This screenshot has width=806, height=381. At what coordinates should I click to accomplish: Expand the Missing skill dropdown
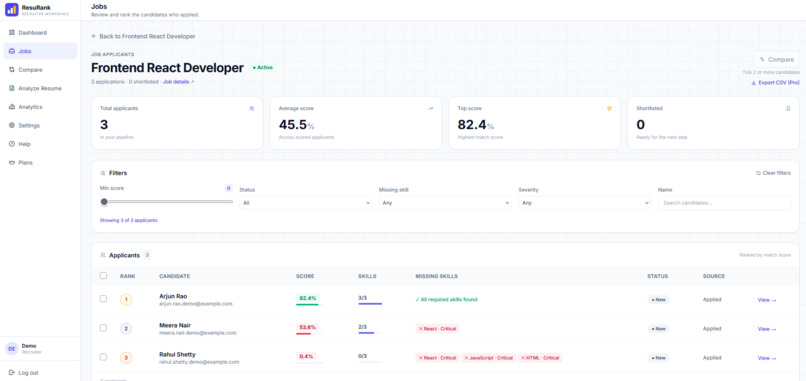pyautogui.click(x=445, y=203)
